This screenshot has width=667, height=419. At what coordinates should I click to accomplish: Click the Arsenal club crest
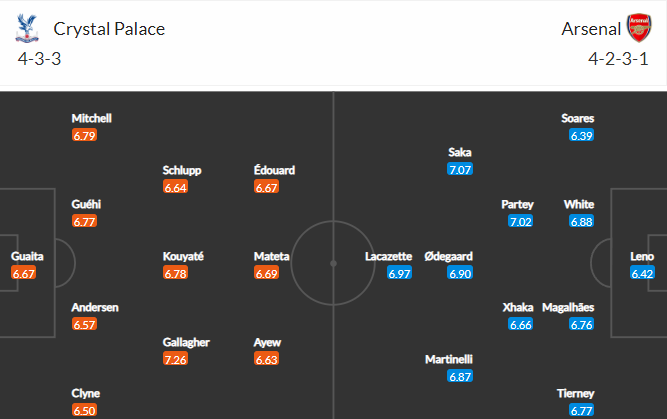click(x=638, y=28)
